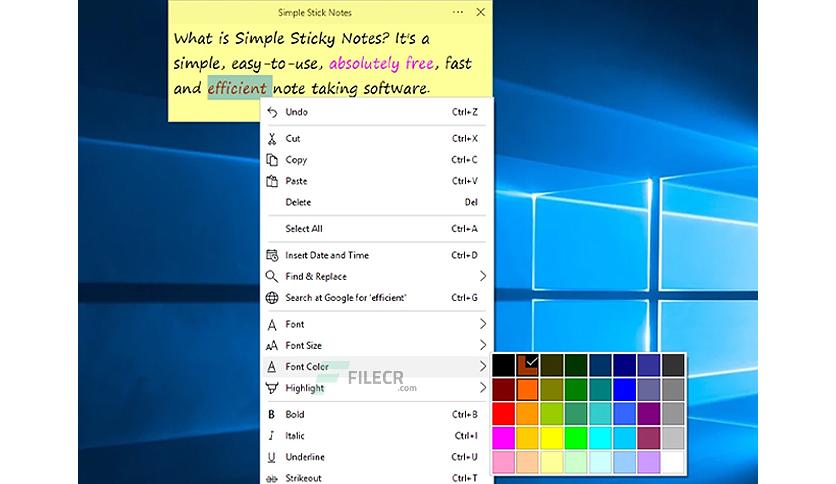Click the Underline U icon
The image size is (836, 484).
(x=272, y=457)
